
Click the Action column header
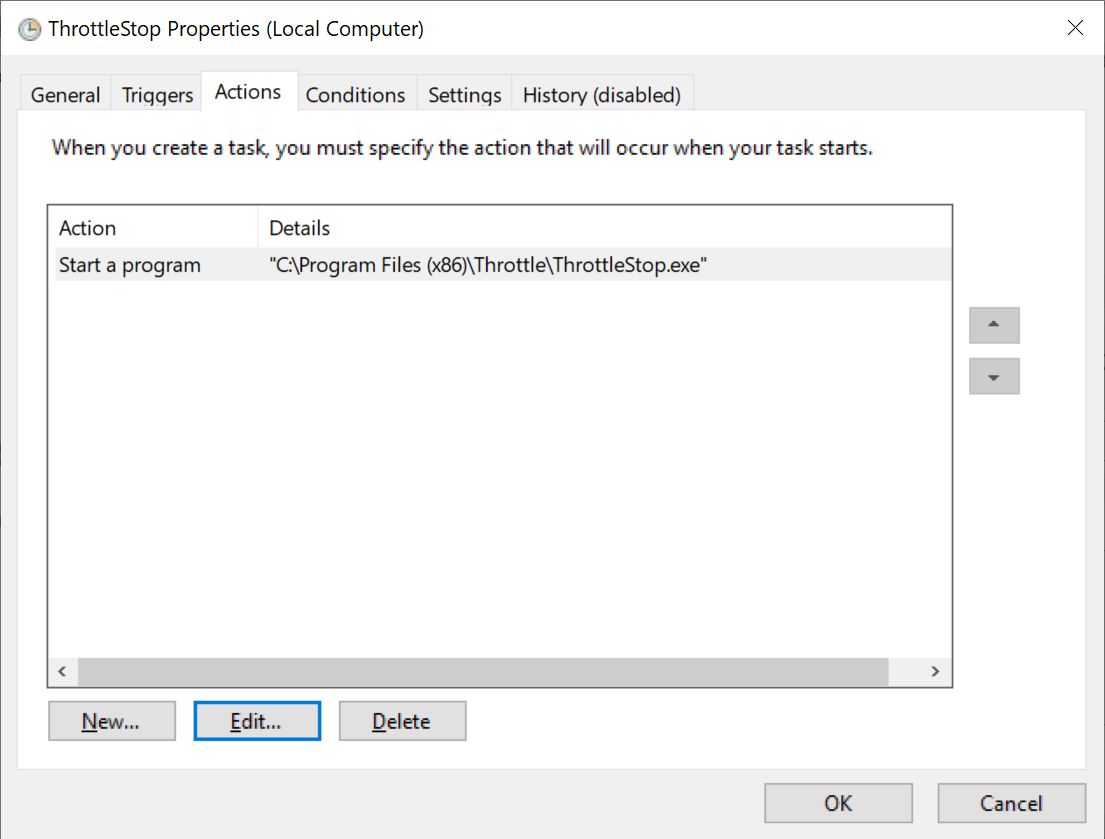(155, 228)
